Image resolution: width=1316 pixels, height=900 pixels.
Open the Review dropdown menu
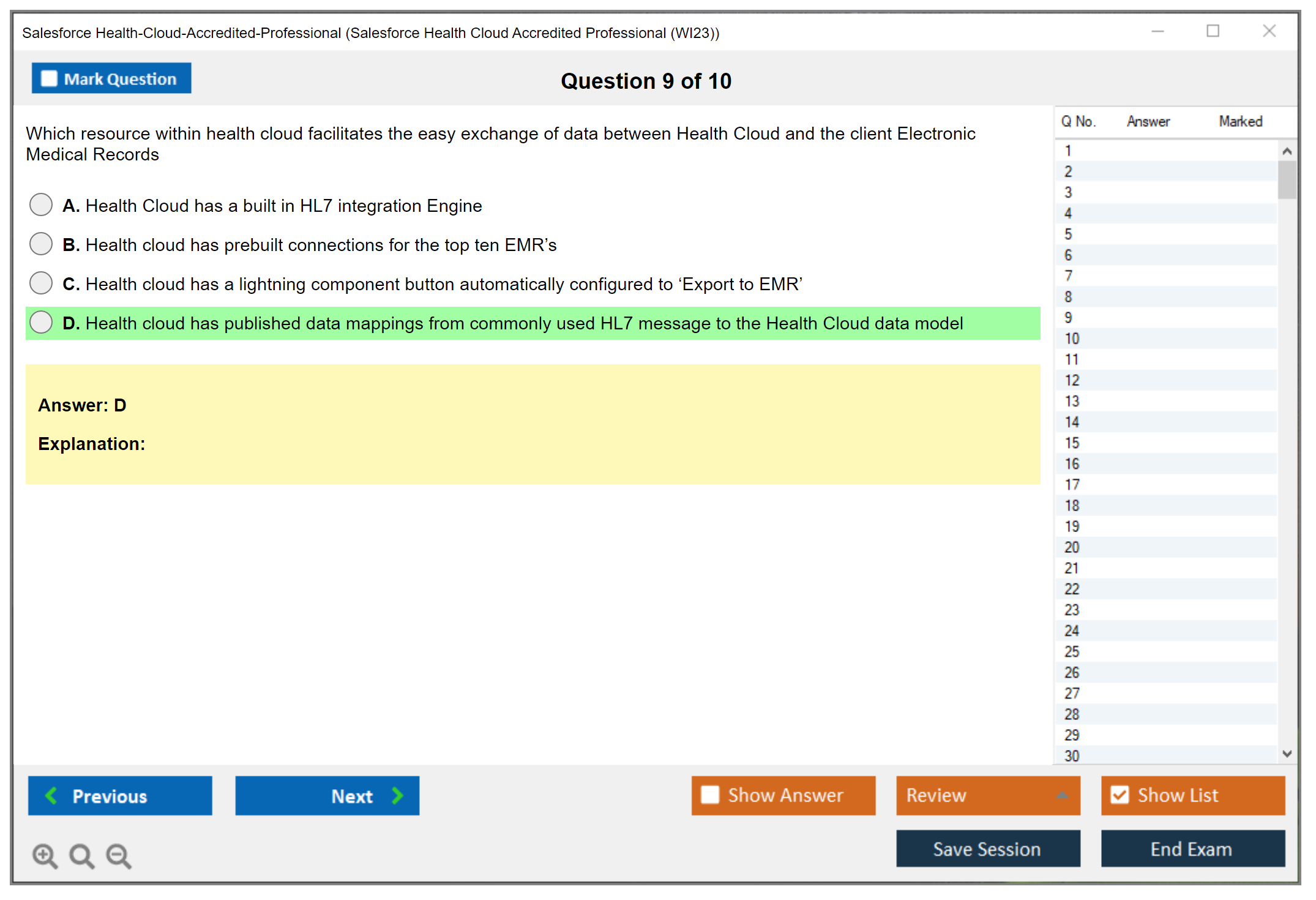point(1062,795)
